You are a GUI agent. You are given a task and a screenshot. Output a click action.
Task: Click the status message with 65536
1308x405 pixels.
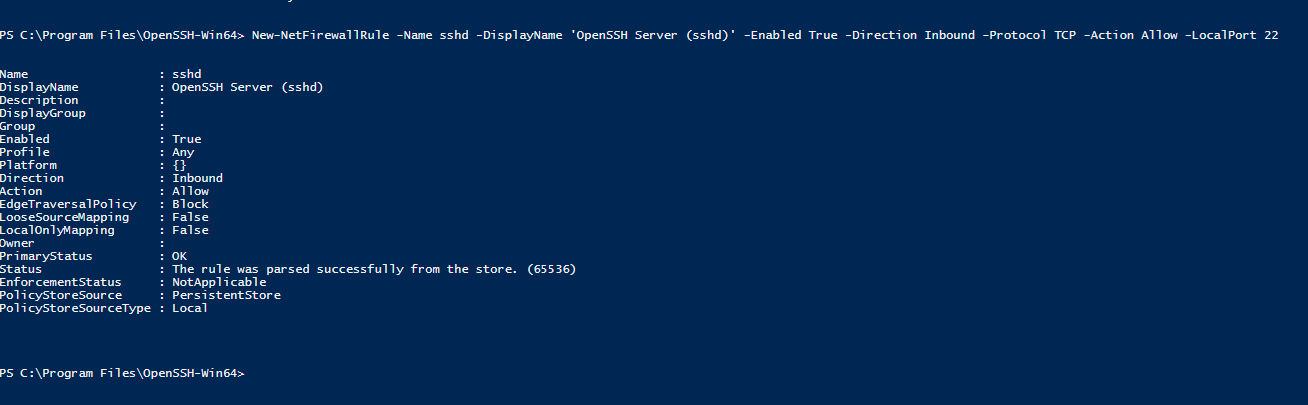tap(374, 269)
